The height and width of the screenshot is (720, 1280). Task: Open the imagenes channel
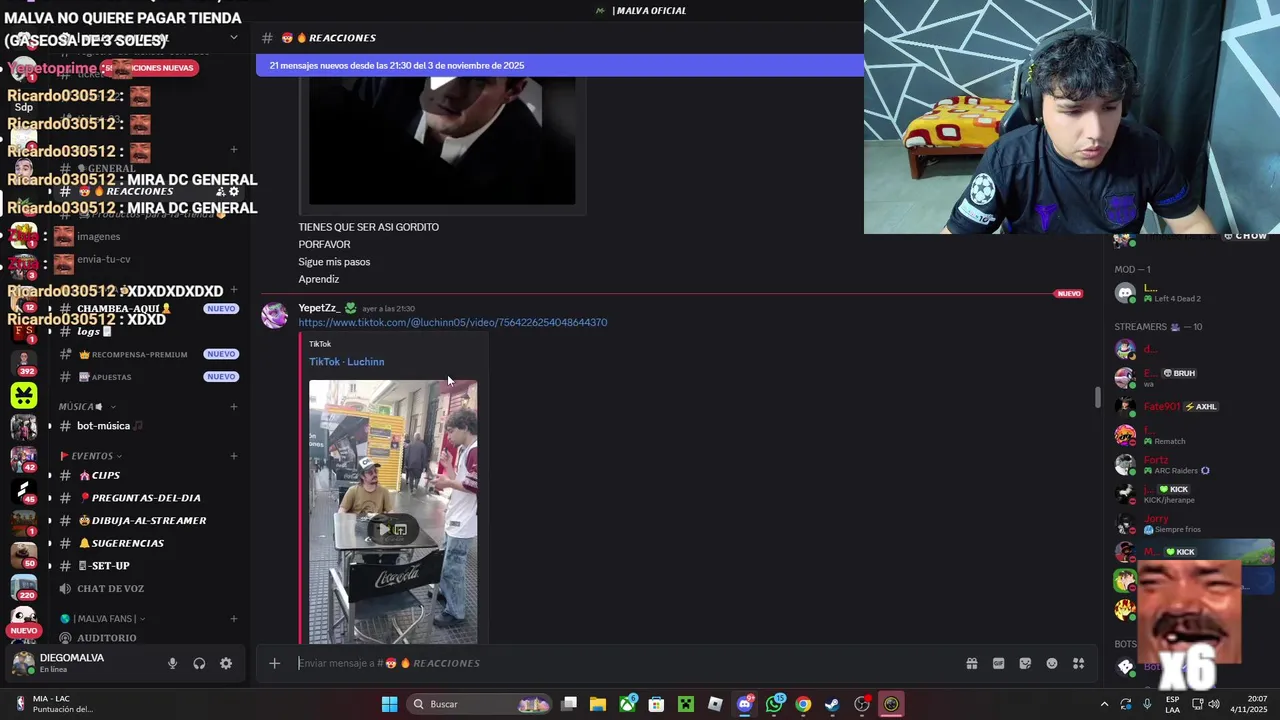[x=98, y=236]
